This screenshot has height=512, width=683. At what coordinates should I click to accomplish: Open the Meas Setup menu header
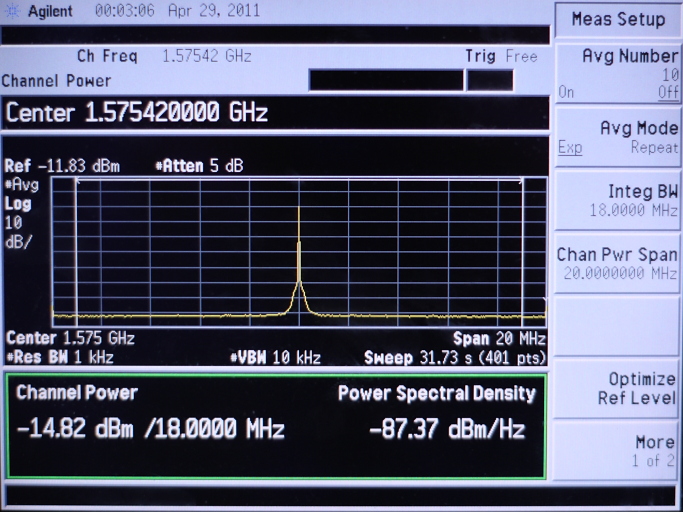click(618, 20)
